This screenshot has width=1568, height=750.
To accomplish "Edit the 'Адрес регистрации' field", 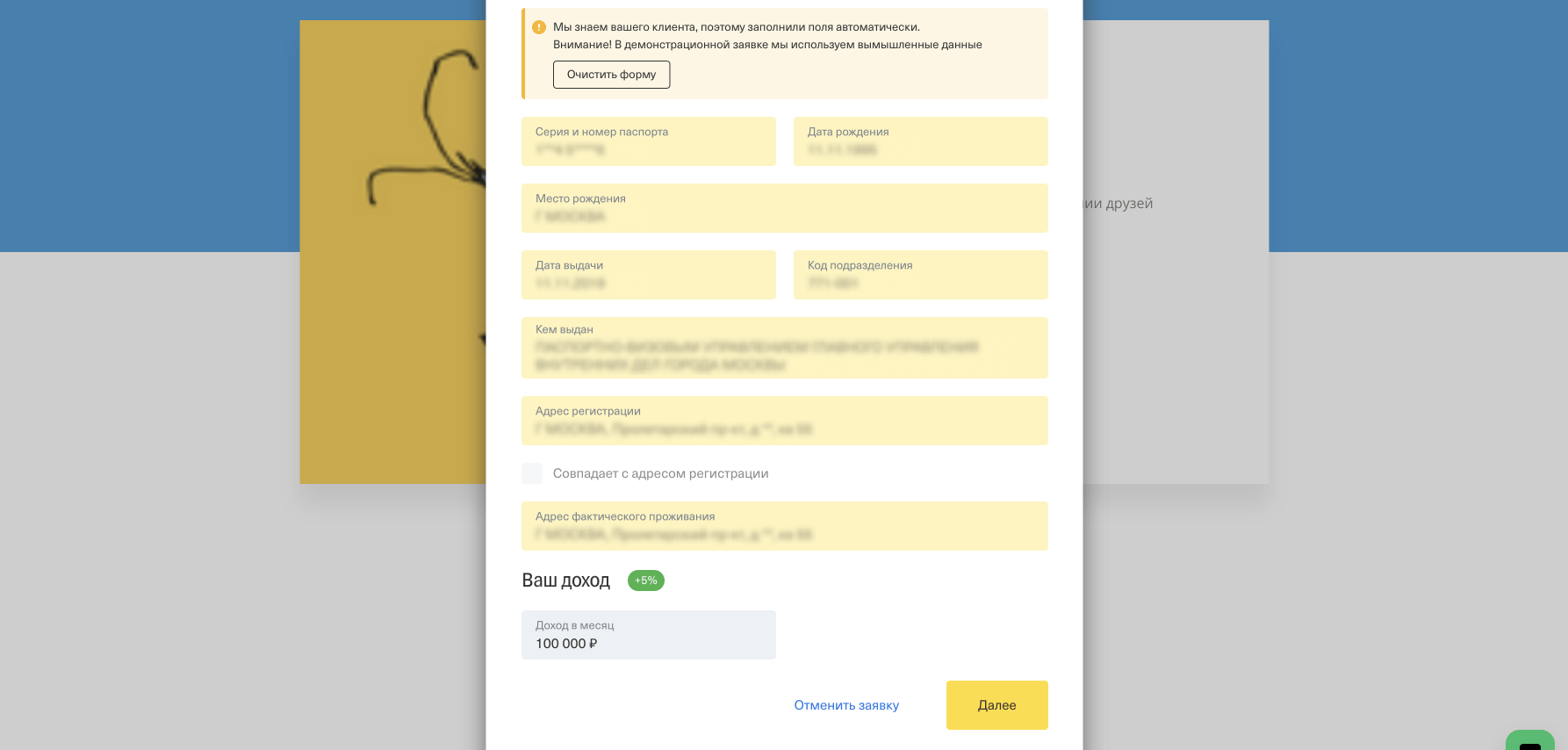I will [x=785, y=421].
